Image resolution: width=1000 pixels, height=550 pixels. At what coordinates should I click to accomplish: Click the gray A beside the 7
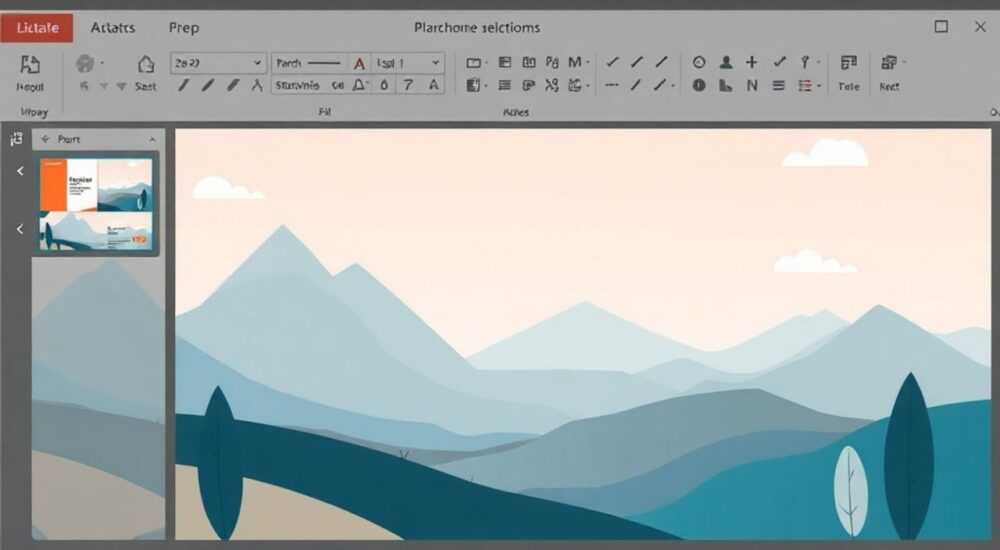tap(434, 85)
